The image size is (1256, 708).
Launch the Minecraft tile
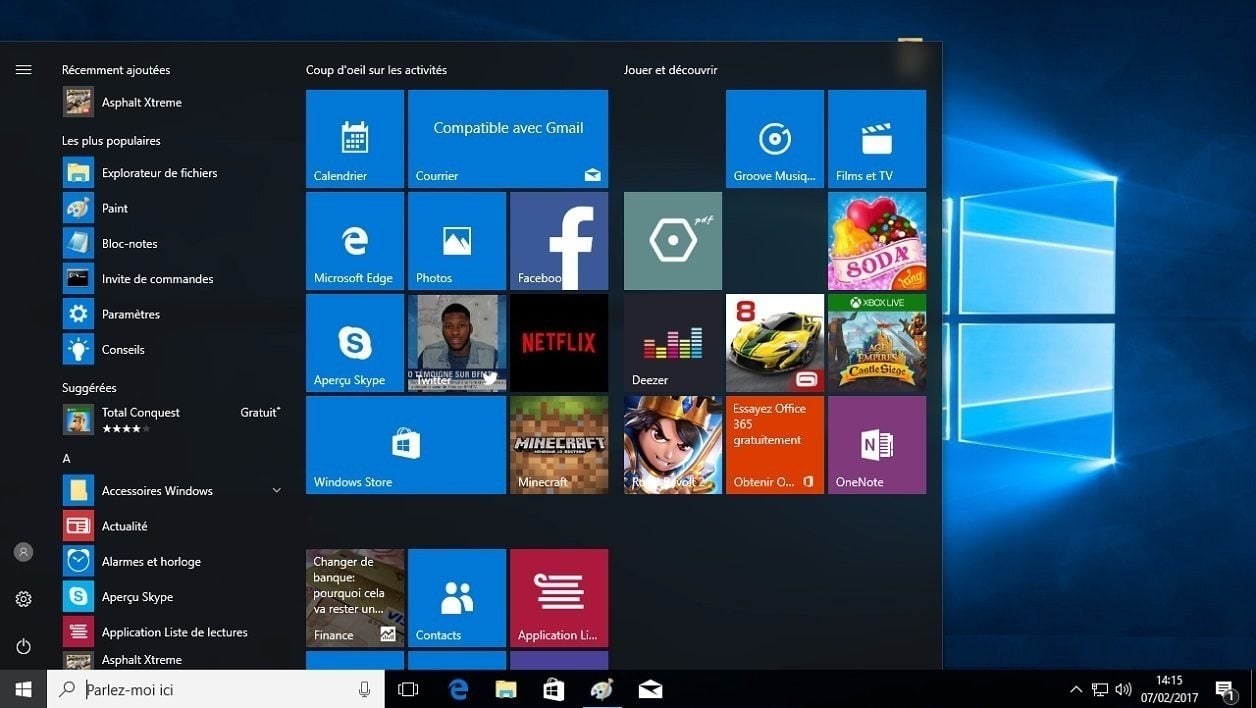559,445
